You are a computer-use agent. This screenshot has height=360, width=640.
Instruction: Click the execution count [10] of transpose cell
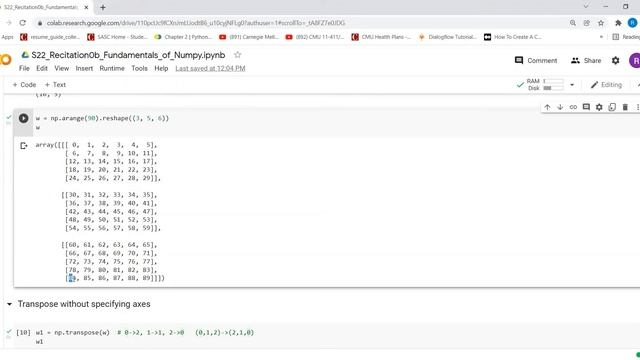(x=23, y=333)
